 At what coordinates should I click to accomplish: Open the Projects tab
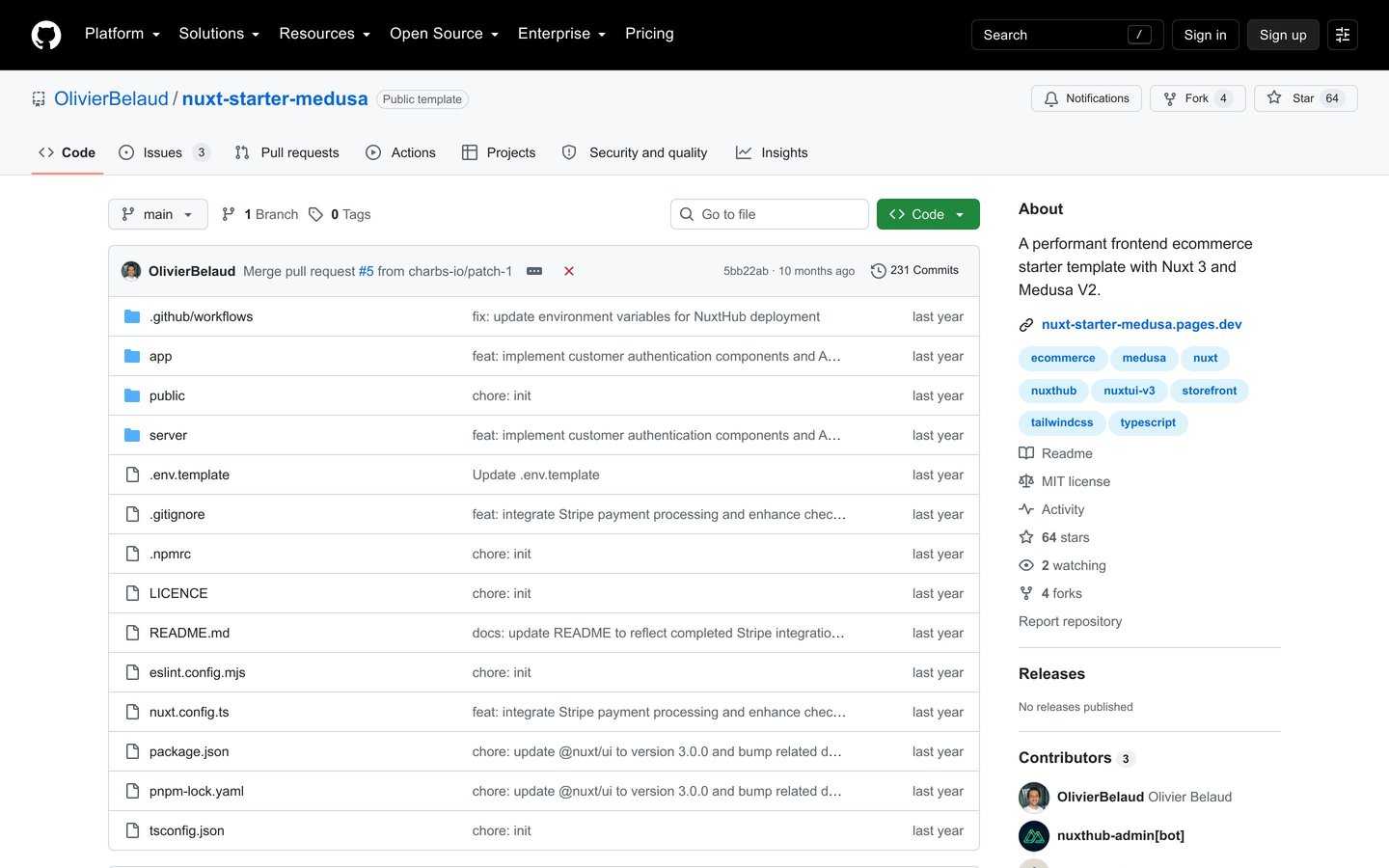click(x=499, y=152)
